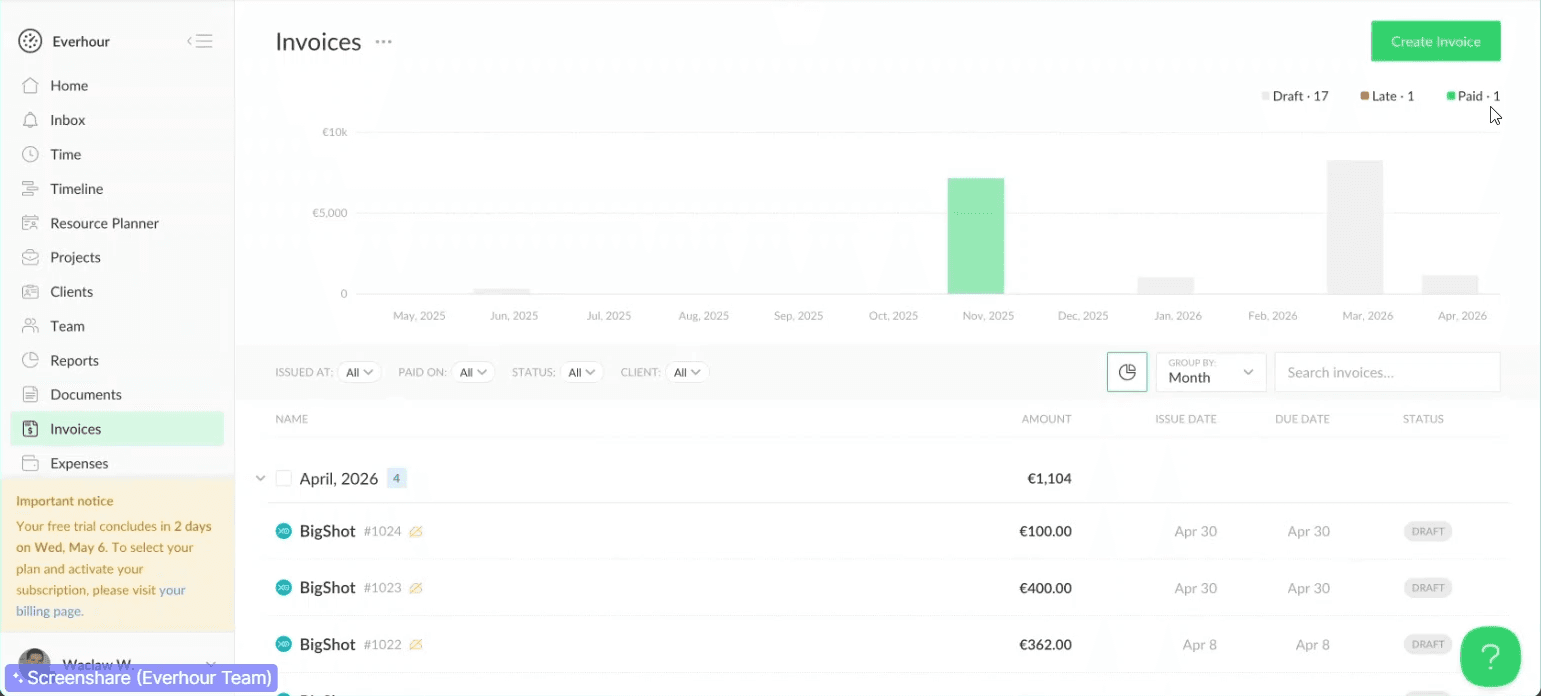Click the Invoices dollar icon
The width and height of the screenshot is (1541, 696).
[x=30, y=429]
